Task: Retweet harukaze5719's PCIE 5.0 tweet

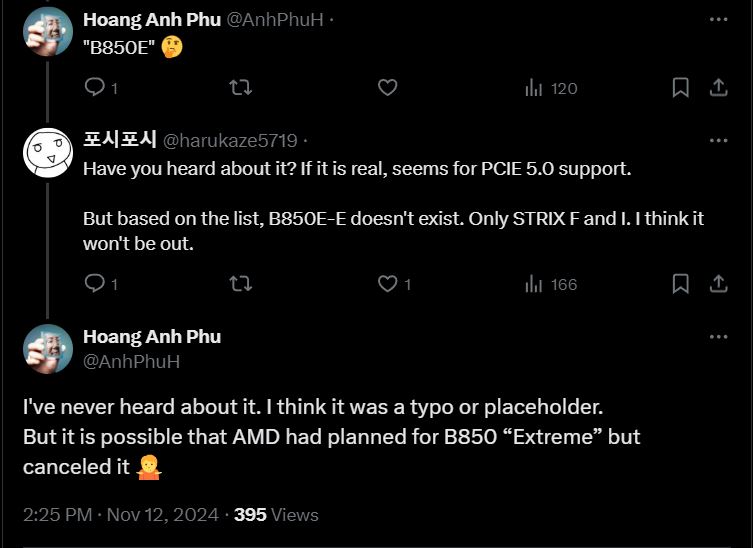Action: point(241,284)
